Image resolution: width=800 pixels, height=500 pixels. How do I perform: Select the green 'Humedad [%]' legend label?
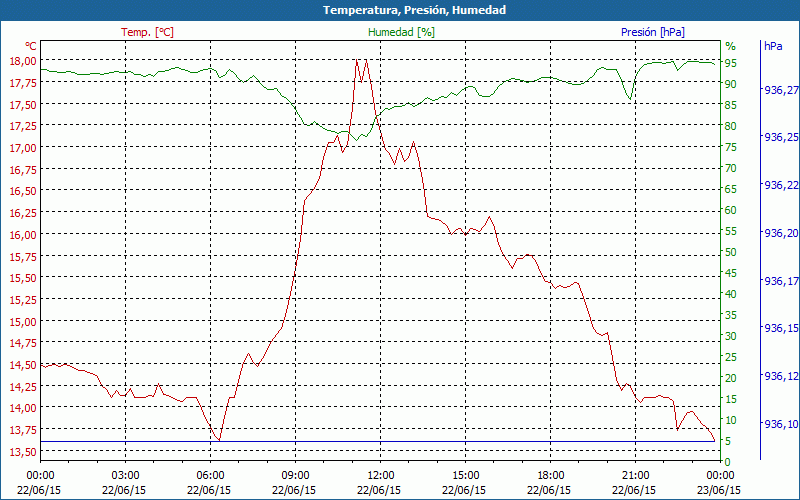402,32
